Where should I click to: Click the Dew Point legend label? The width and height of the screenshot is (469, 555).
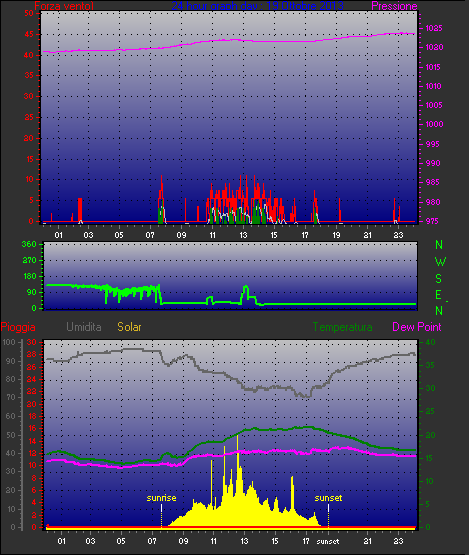(417, 327)
